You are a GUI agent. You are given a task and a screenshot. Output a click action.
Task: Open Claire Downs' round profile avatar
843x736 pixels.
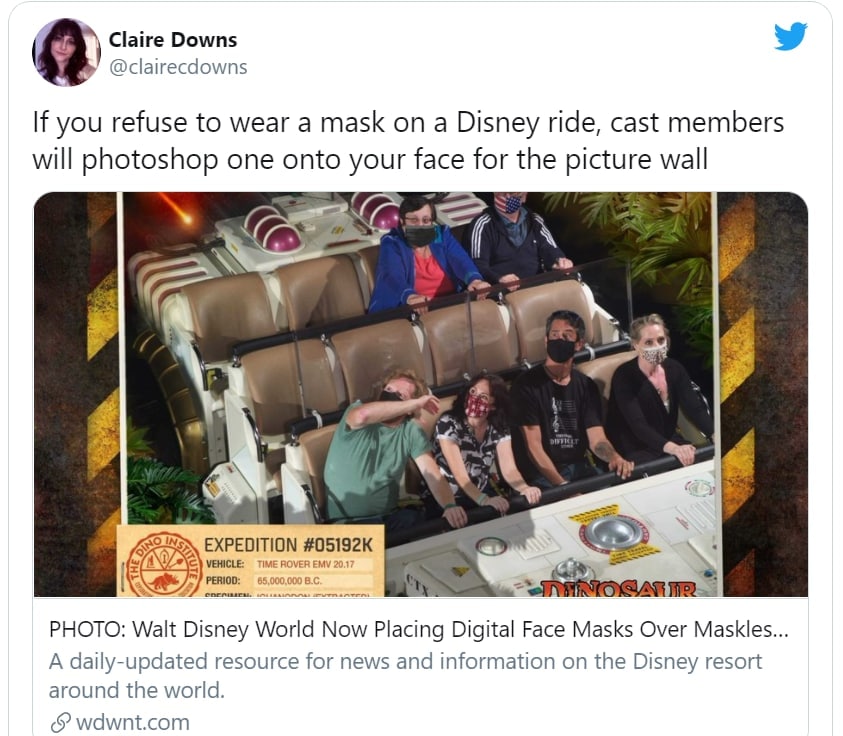(x=66, y=52)
